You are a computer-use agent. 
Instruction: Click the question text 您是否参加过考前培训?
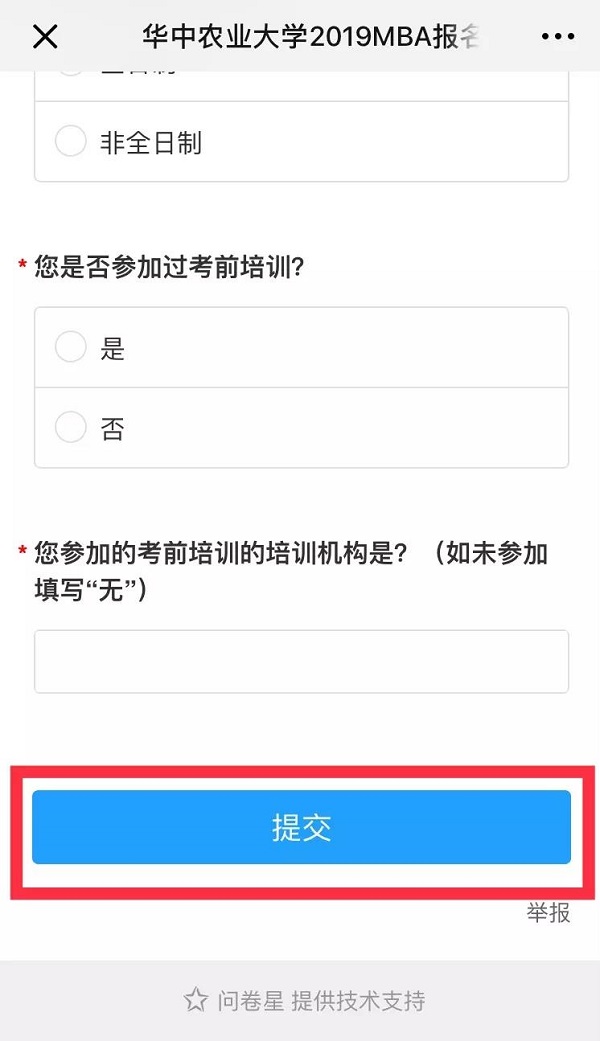169,267
